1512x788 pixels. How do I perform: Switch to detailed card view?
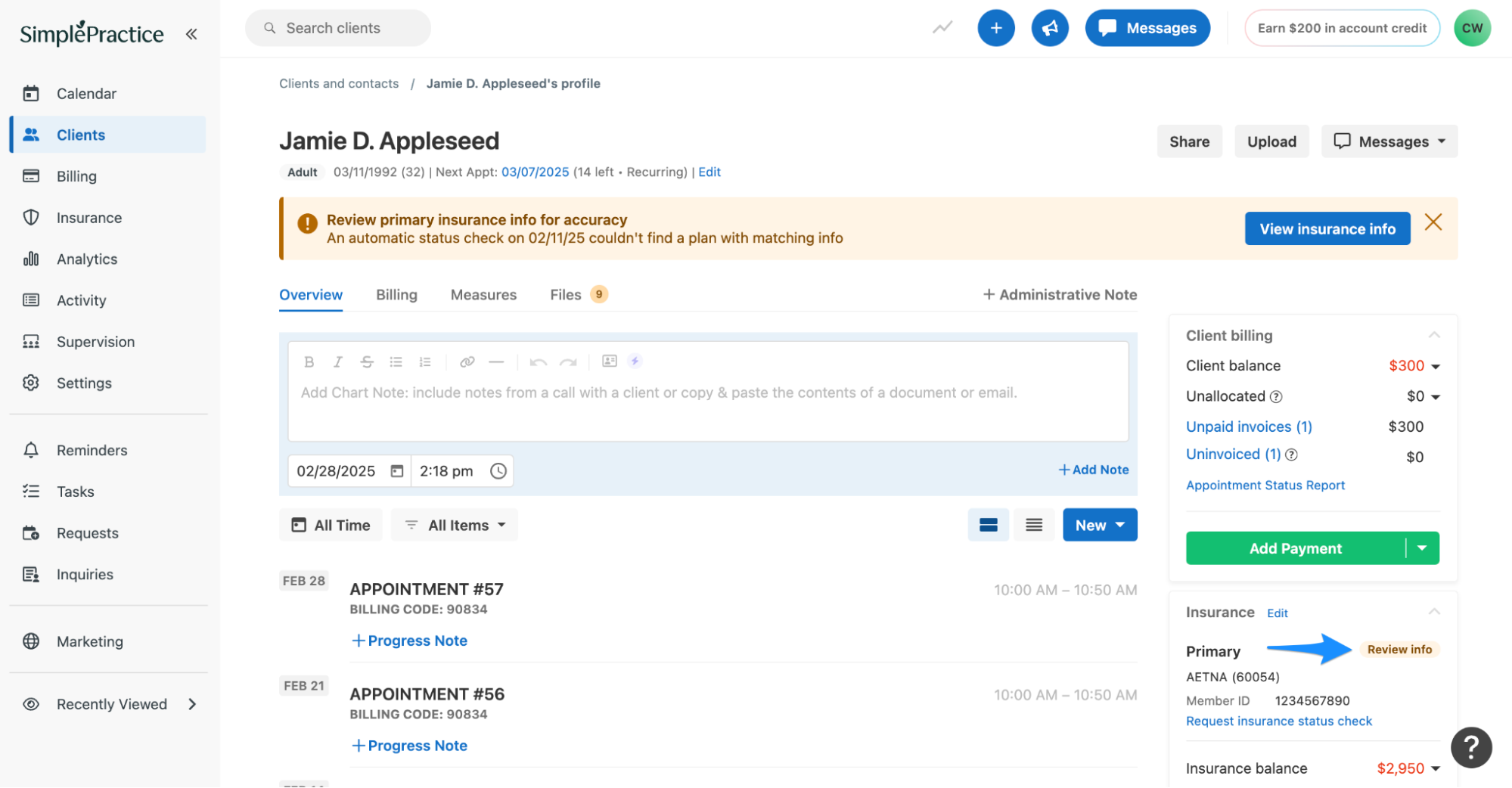[987, 525]
